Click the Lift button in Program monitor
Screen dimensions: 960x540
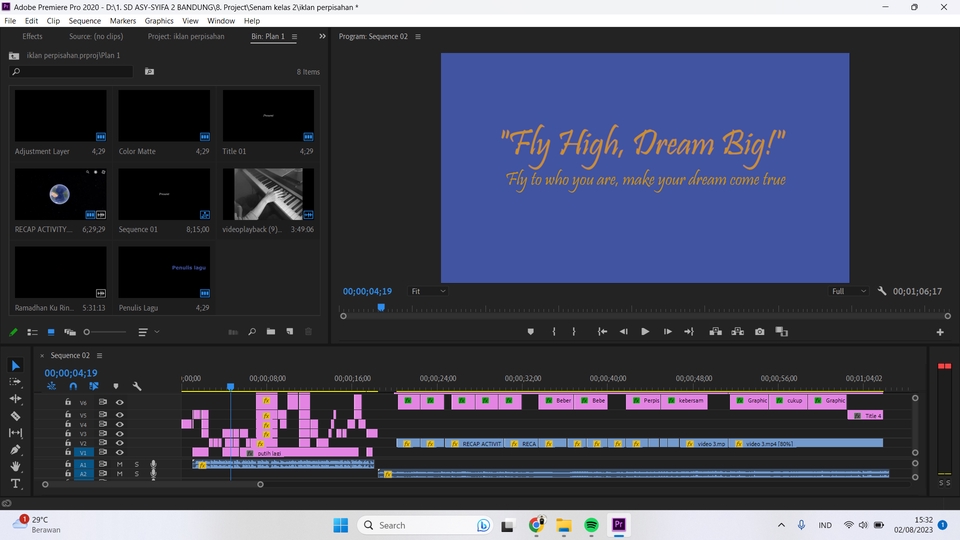(x=715, y=331)
